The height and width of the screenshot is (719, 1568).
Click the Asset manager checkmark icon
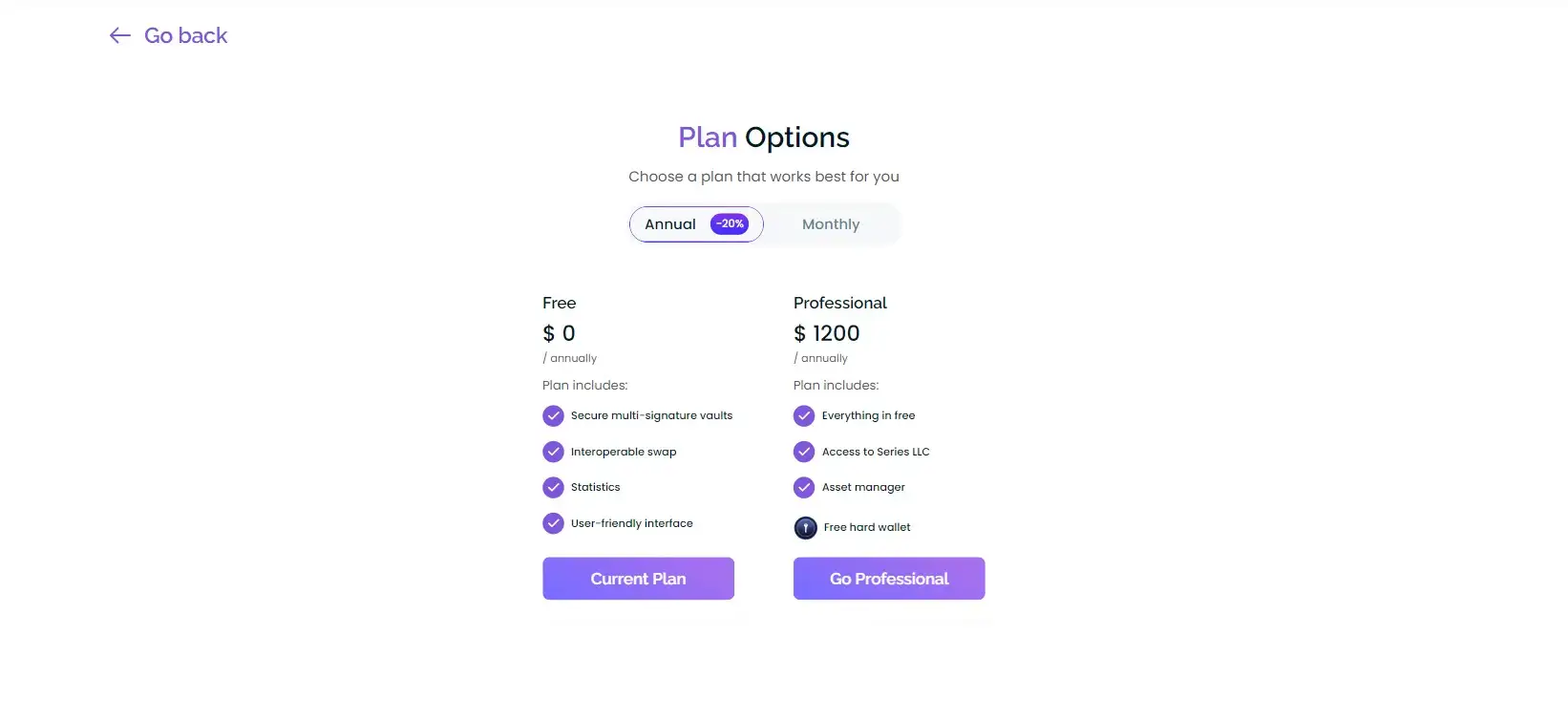[x=804, y=488]
